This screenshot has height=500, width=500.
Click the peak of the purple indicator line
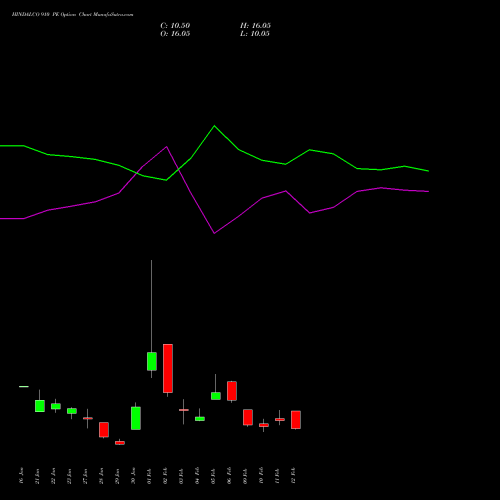click(167, 147)
